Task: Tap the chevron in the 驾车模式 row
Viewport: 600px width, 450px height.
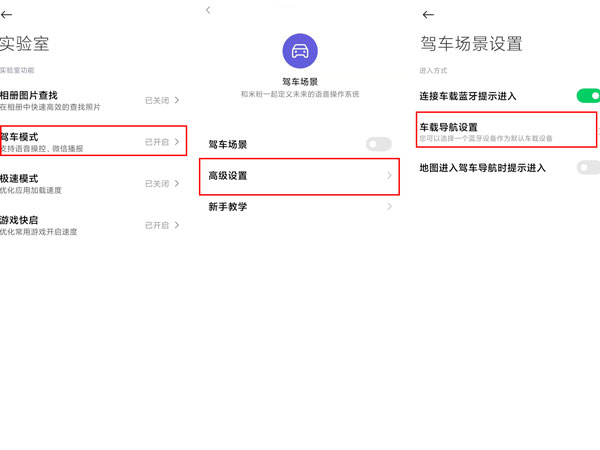Action: [x=178, y=142]
